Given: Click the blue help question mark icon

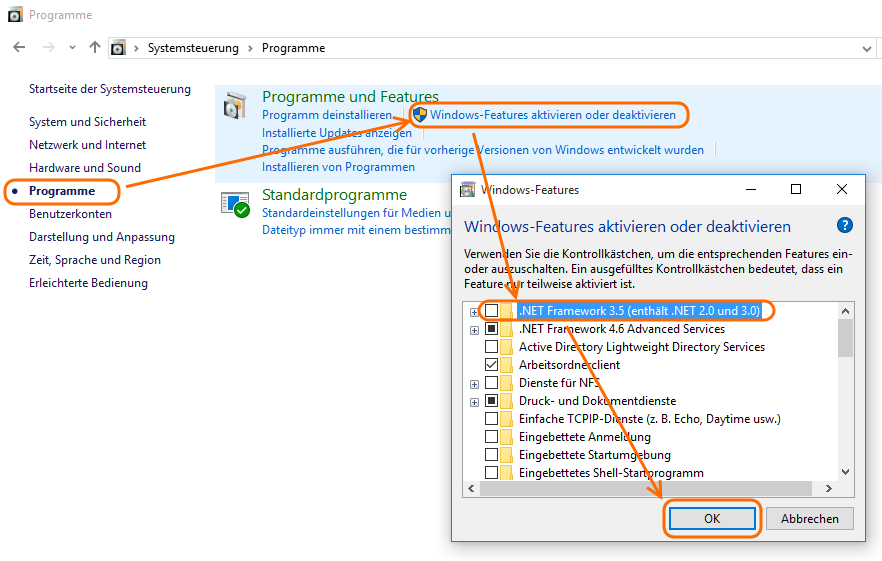Looking at the screenshot, I should [x=844, y=226].
